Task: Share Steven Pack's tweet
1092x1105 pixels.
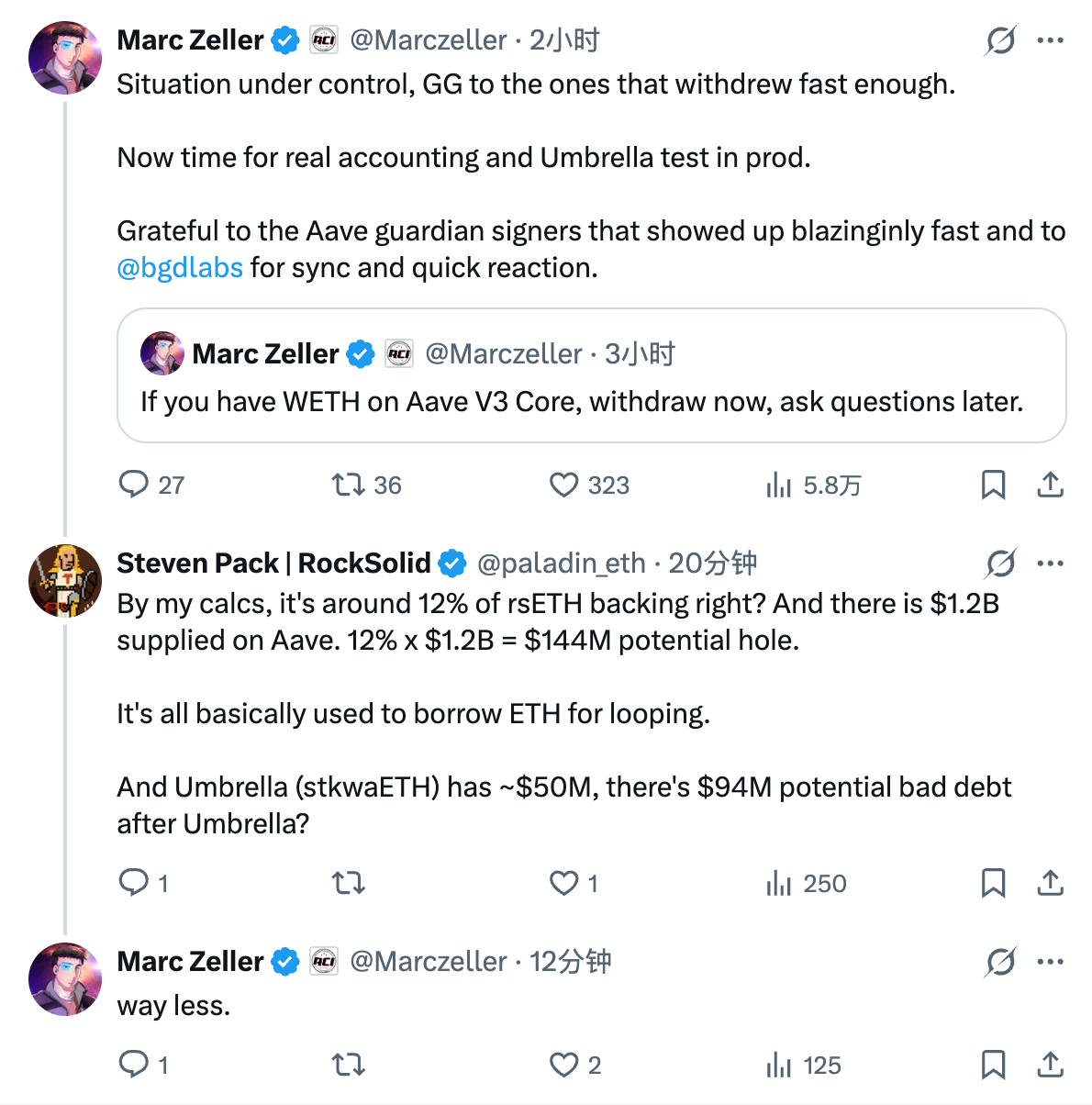Action: pos(1051,883)
